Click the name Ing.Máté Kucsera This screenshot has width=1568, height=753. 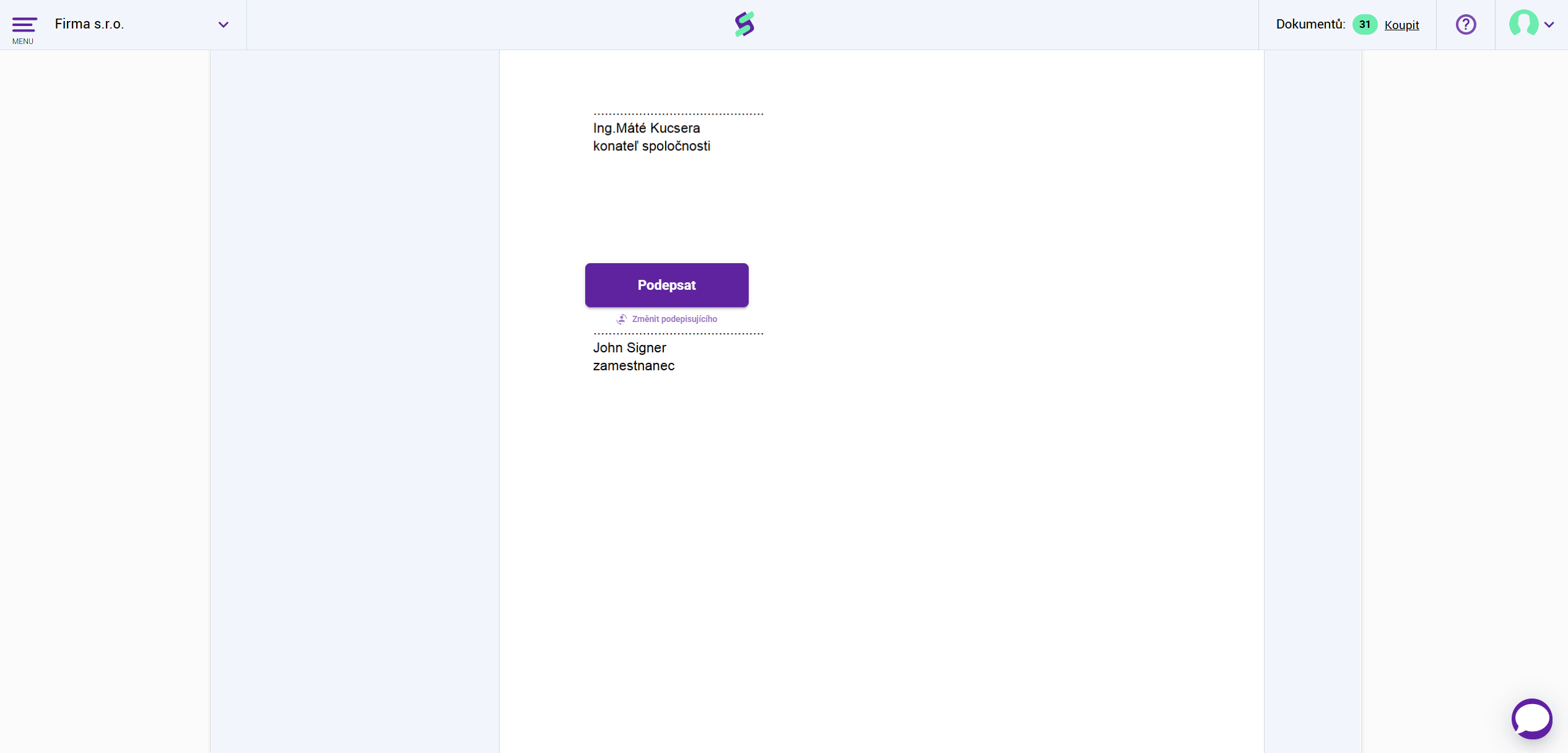click(x=647, y=128)
